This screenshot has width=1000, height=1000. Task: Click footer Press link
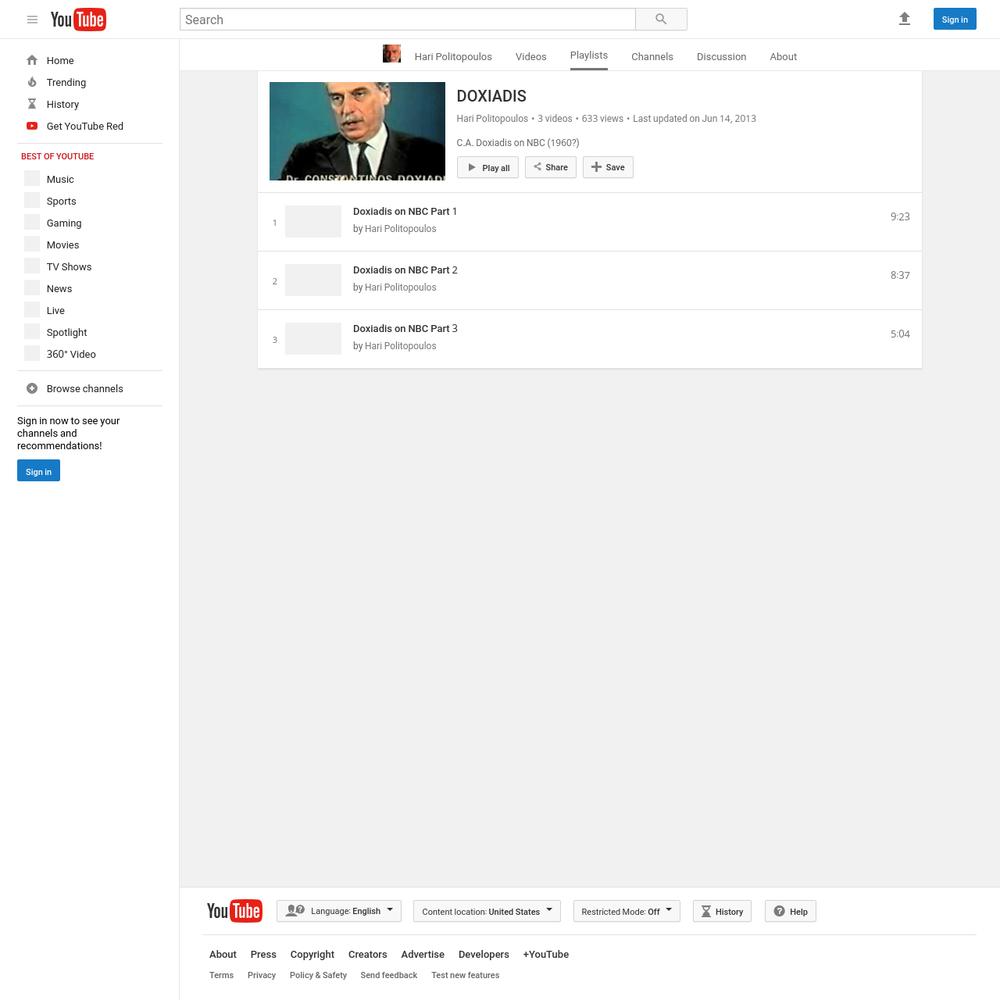pos(263,954)
